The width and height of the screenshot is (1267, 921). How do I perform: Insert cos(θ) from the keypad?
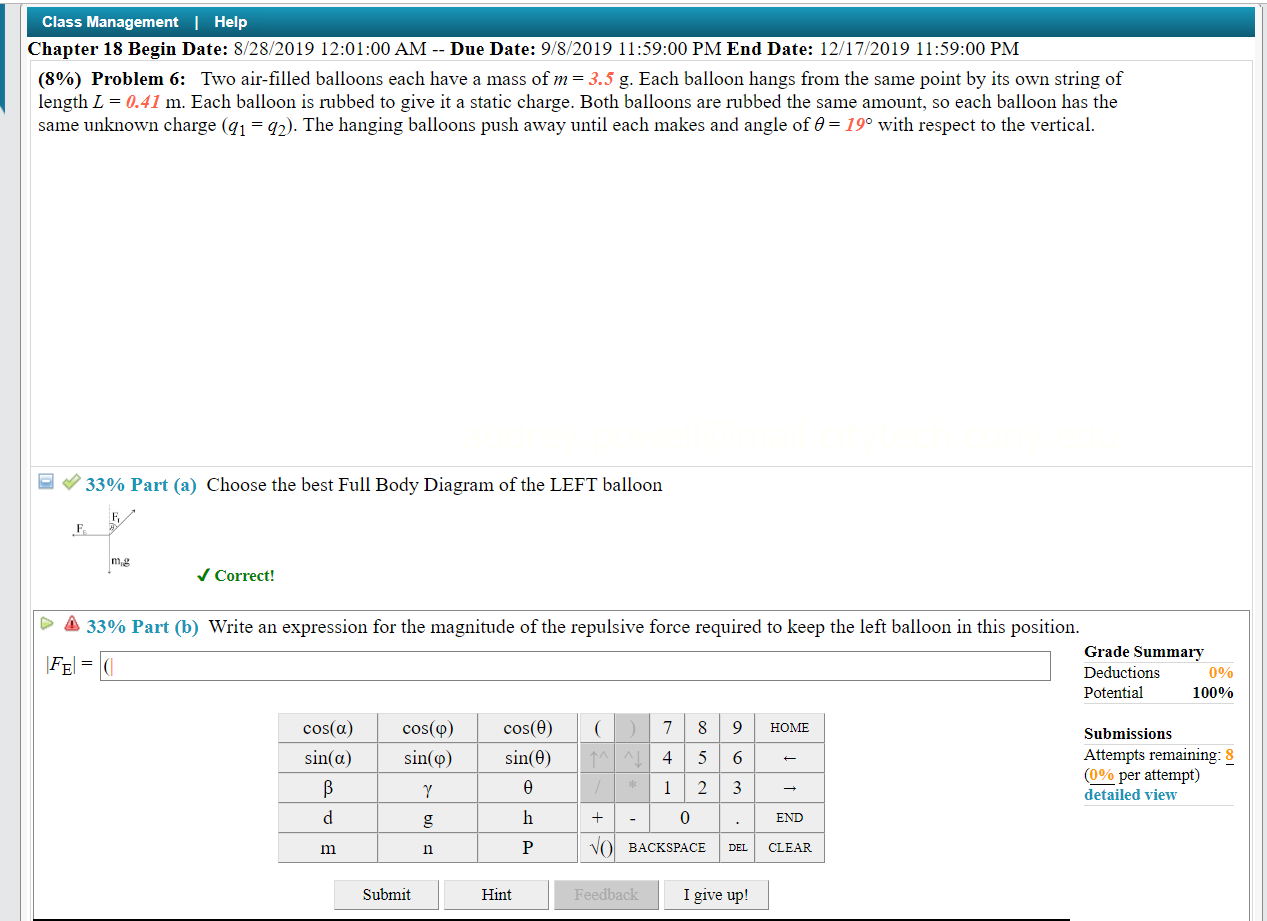click(527, 728)
